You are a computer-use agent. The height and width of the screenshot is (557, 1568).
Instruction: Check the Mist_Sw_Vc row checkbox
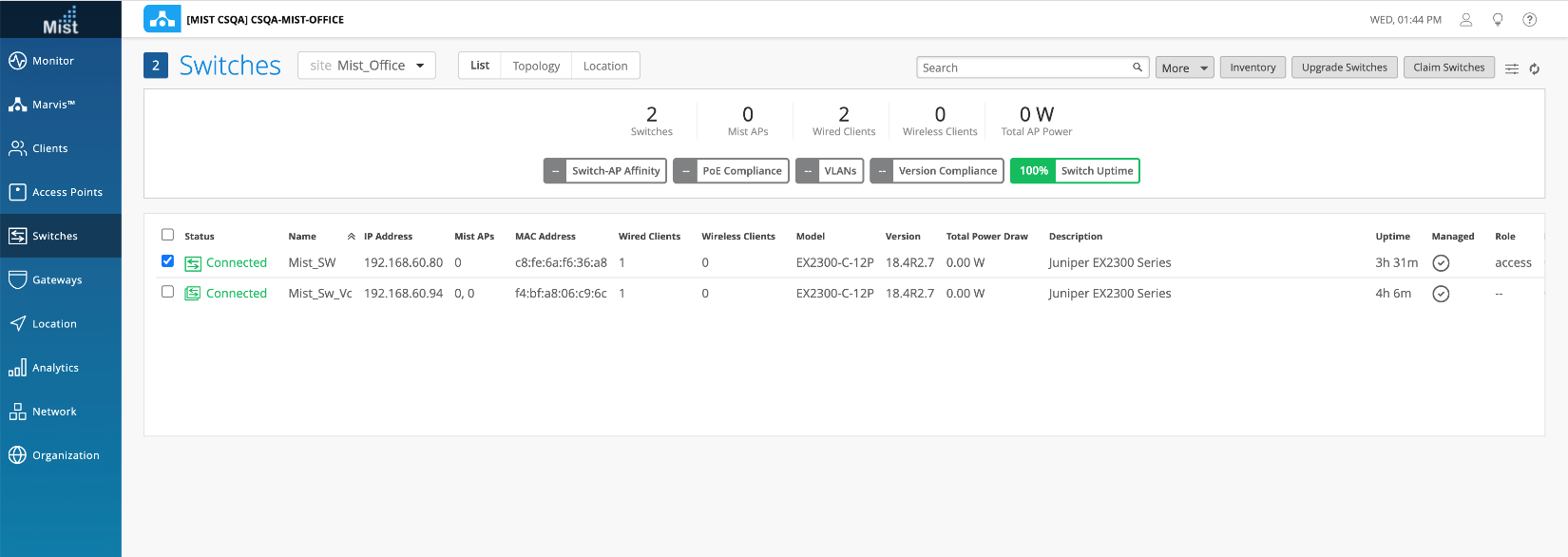pos(167,292)
